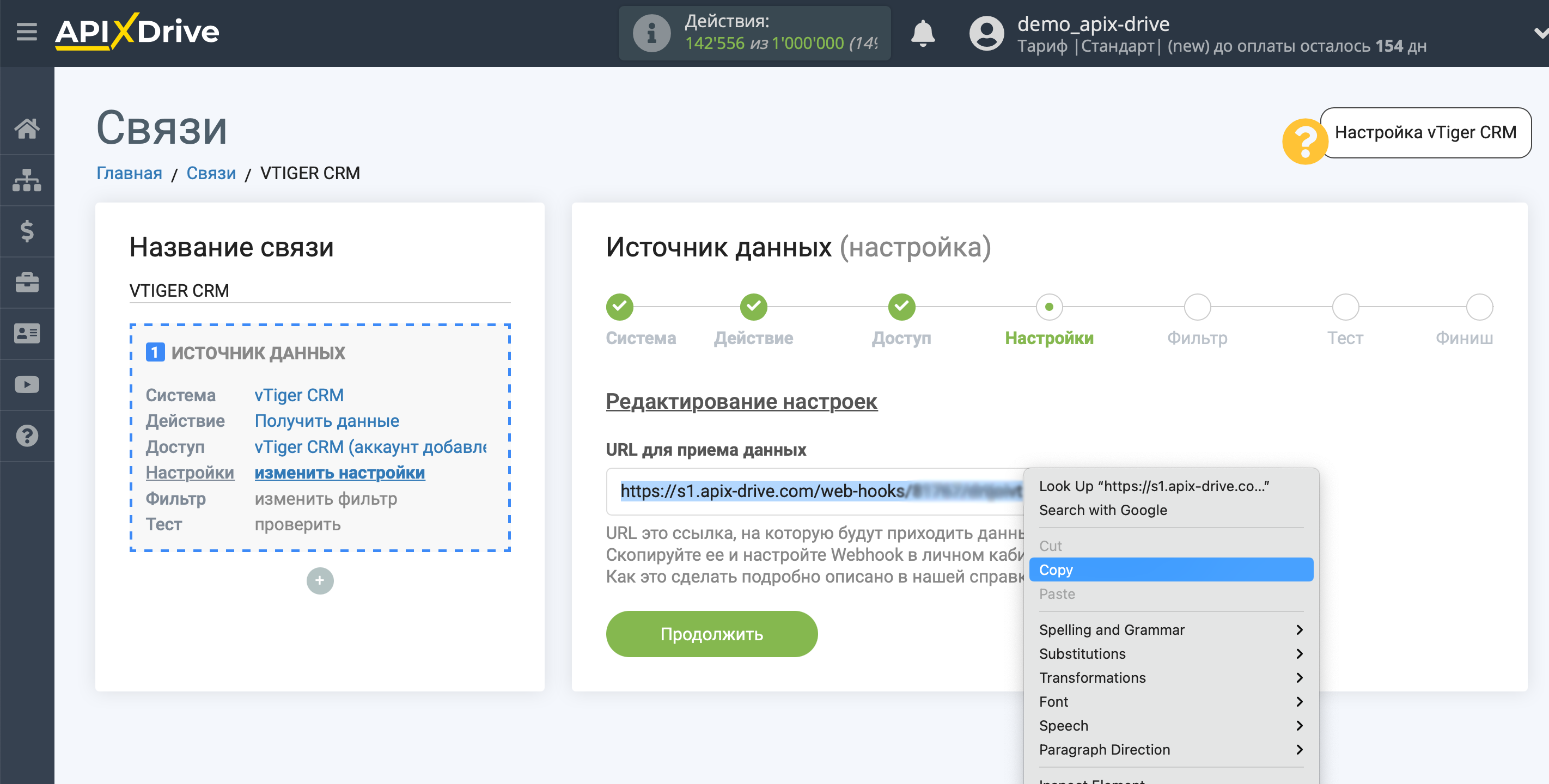This screenshot has height=784, width=1549.
Task: Expand Paragraph Direction submenu
Action: click(1171, 750)
